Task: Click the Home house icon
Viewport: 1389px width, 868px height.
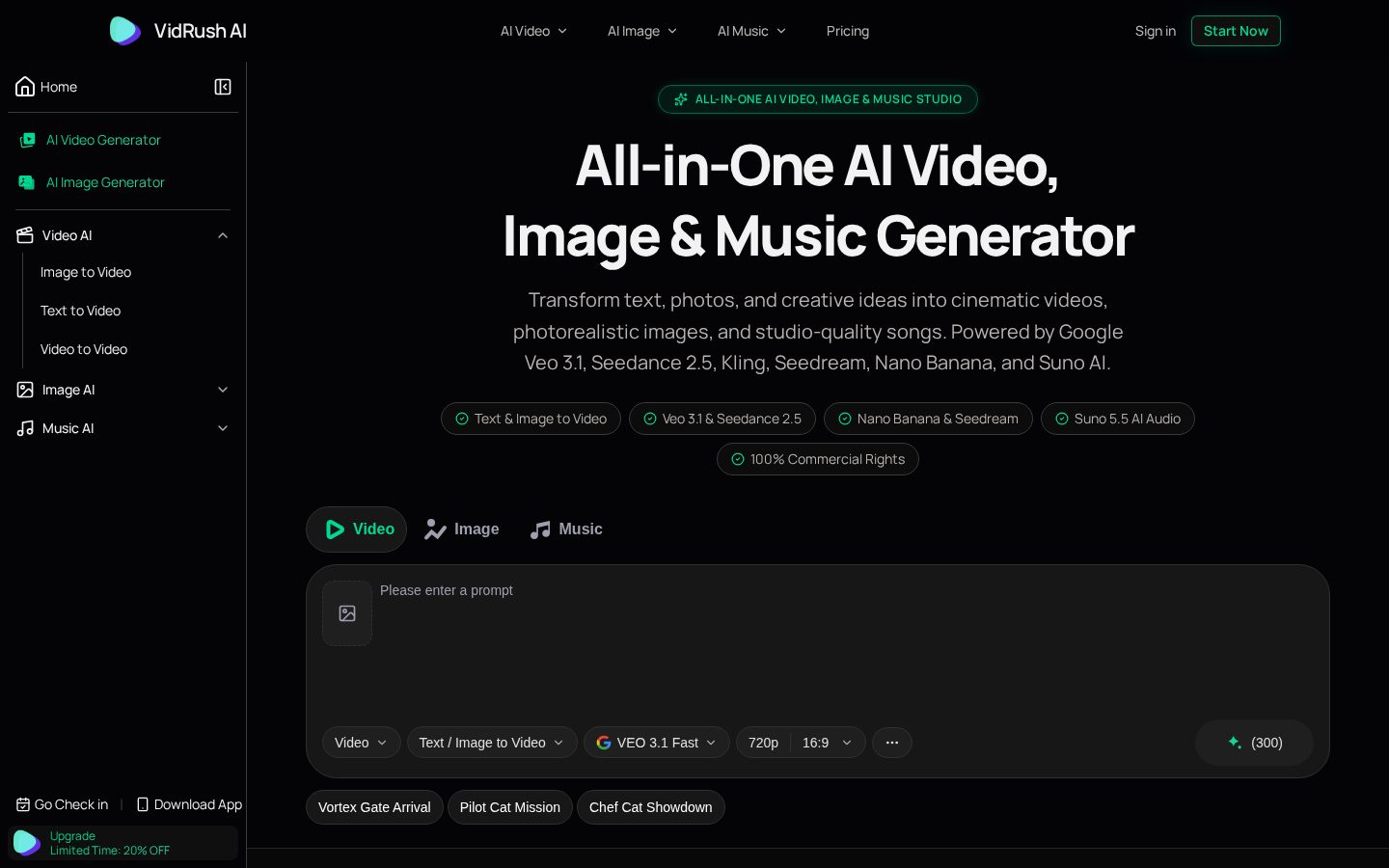Action: click(x=25, y=87)
